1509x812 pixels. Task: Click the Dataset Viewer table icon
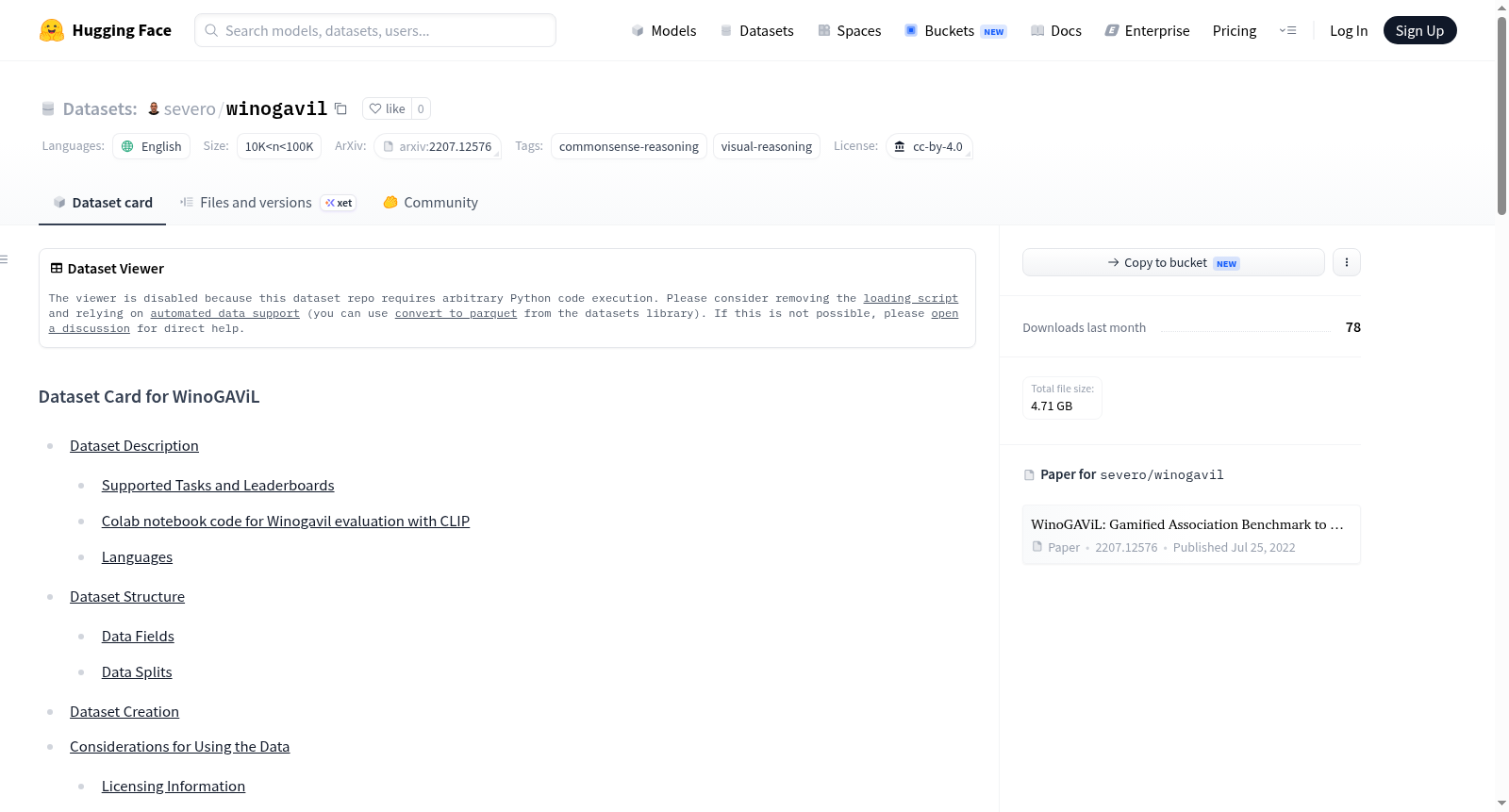pyautogui.click(x=57, y=269)
